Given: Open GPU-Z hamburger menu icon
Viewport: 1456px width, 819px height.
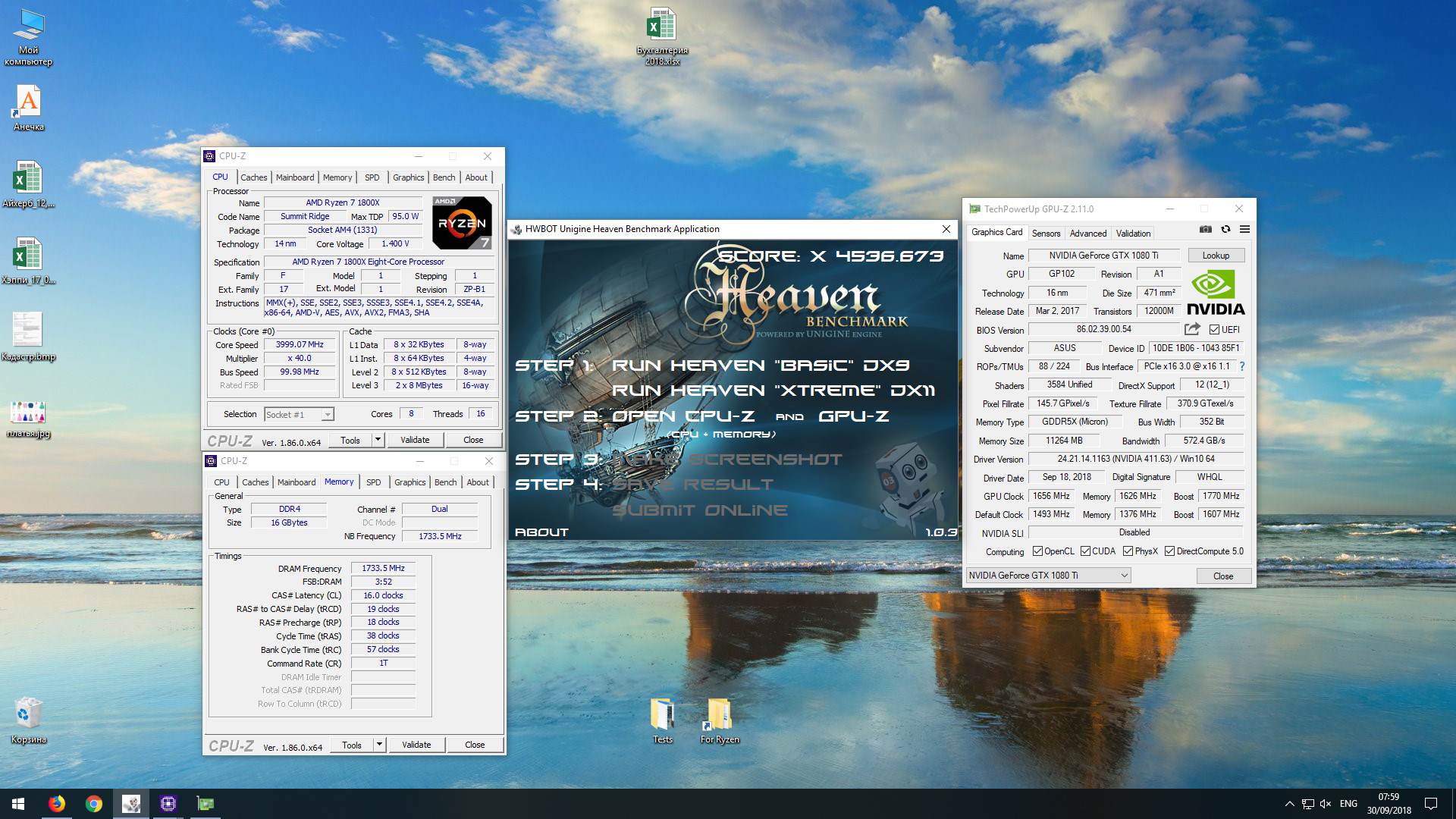Looking at the screenshot, I should (1244, 229).
